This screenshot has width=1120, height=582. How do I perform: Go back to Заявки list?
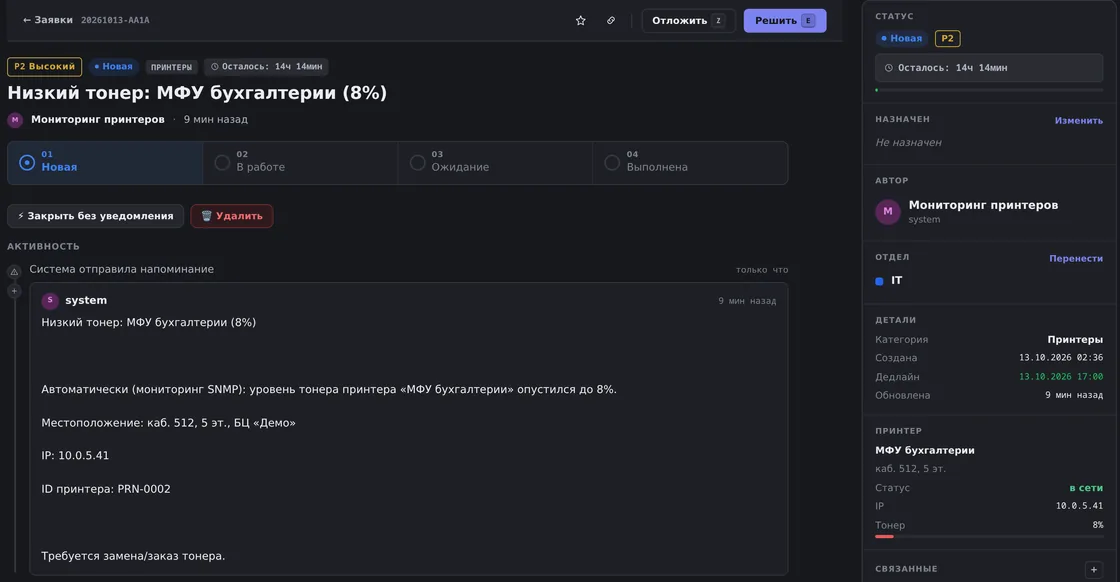tap(47, 20)
